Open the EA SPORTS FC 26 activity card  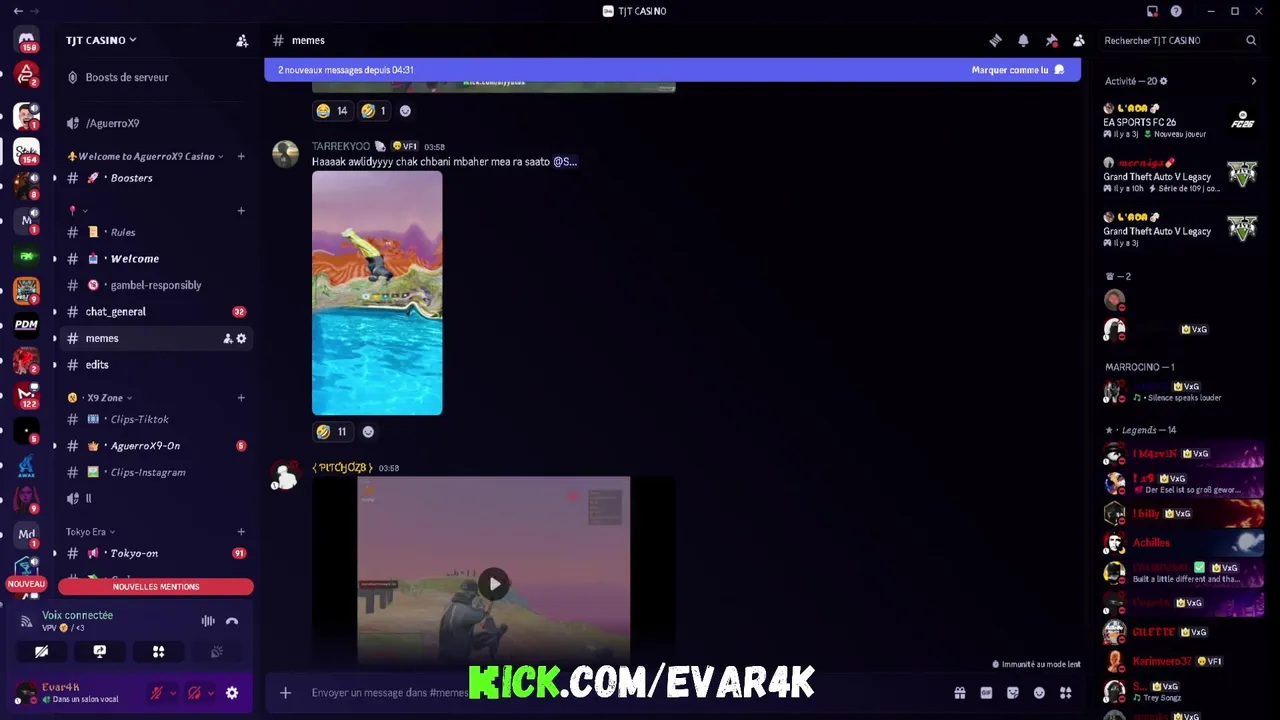point(1180,120)
